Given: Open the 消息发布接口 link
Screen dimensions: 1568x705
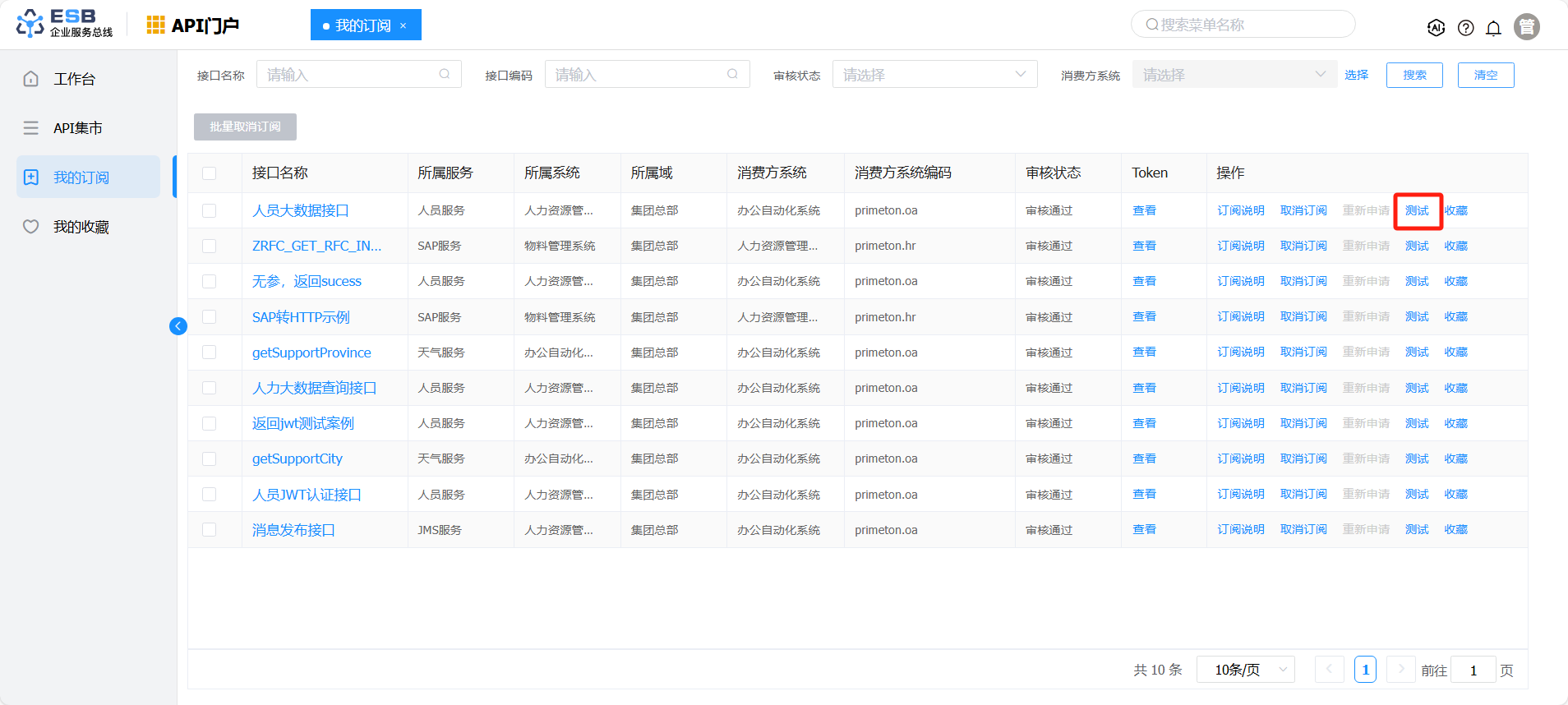Looking at the screenshot, I should [293, 530].
